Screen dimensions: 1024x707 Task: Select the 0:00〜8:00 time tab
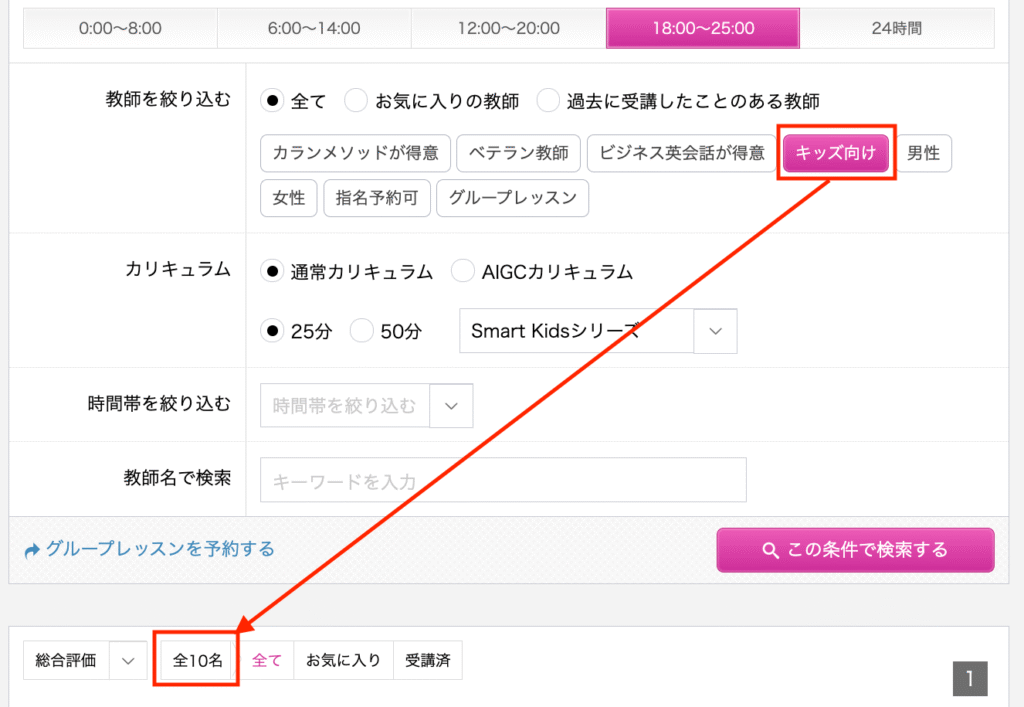tap(120, 28)
